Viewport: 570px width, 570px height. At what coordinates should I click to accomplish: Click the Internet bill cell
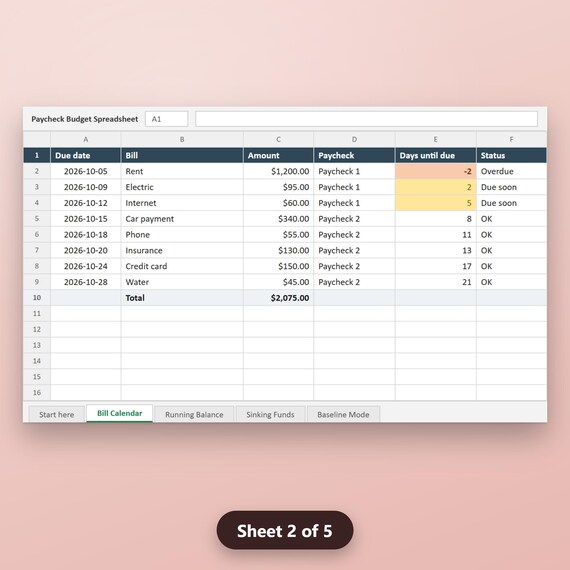tap(182, 203)
